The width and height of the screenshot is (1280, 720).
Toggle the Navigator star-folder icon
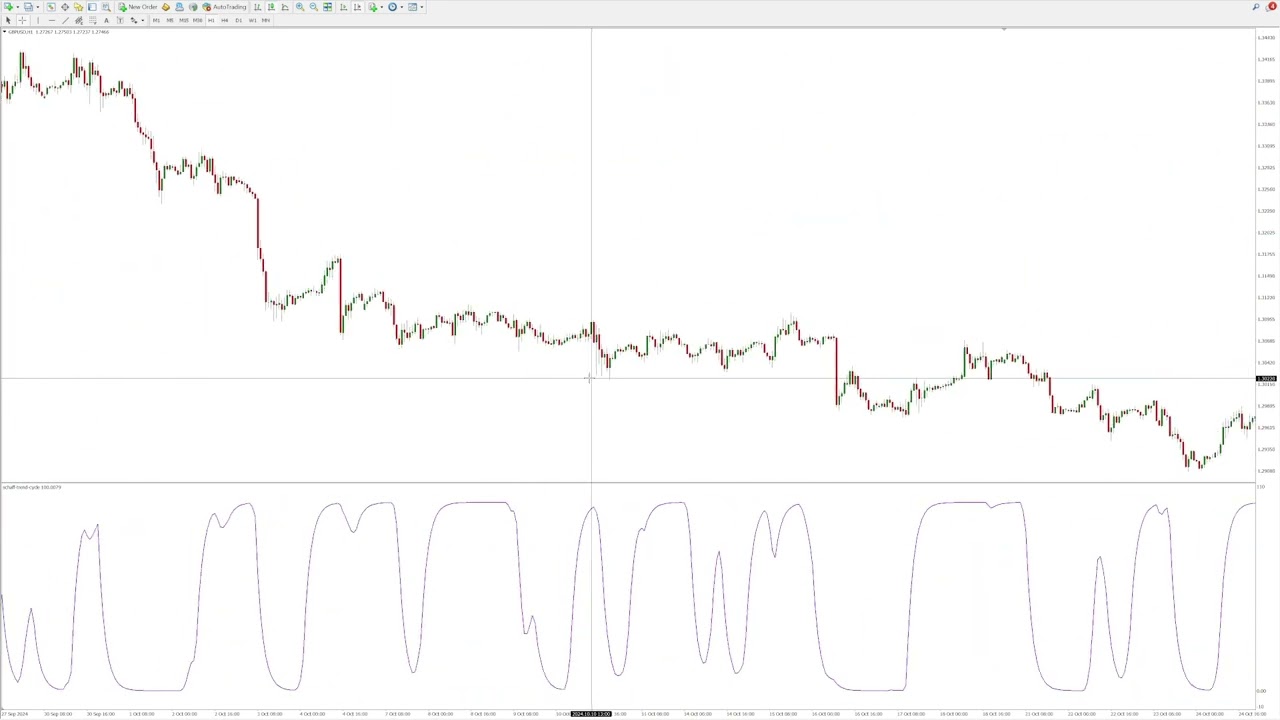click(79, 7)
